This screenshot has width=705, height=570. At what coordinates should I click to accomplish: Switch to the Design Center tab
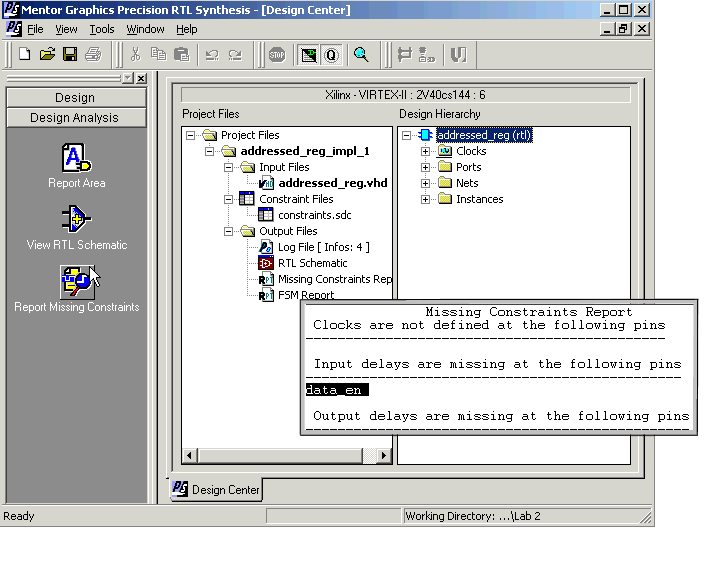(217, 490)
